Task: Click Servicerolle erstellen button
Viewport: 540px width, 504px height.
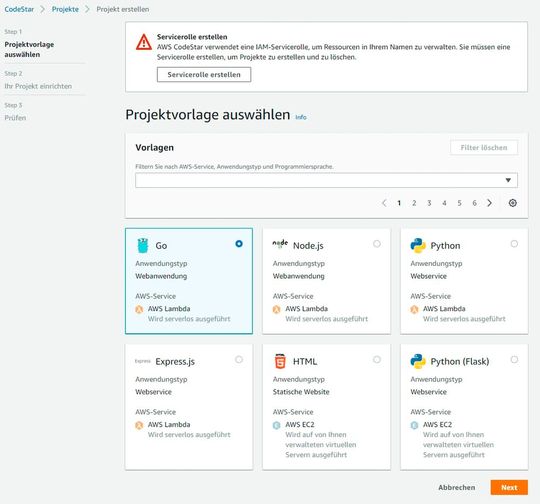Action: click(204, 74)
